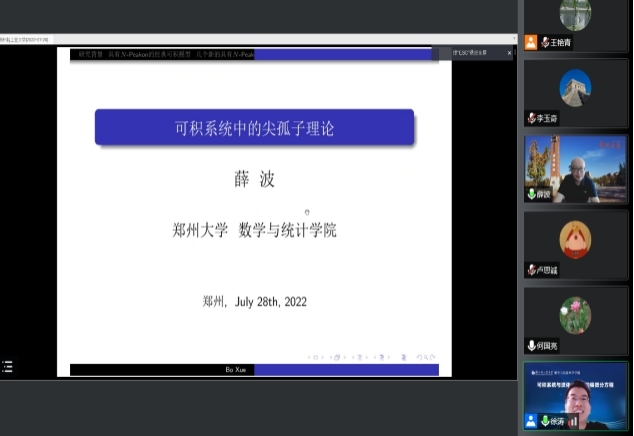This screenshot has height=436, width=634.
Task: Click 王艳青's orange host badge icon
Action: (531, 43)
